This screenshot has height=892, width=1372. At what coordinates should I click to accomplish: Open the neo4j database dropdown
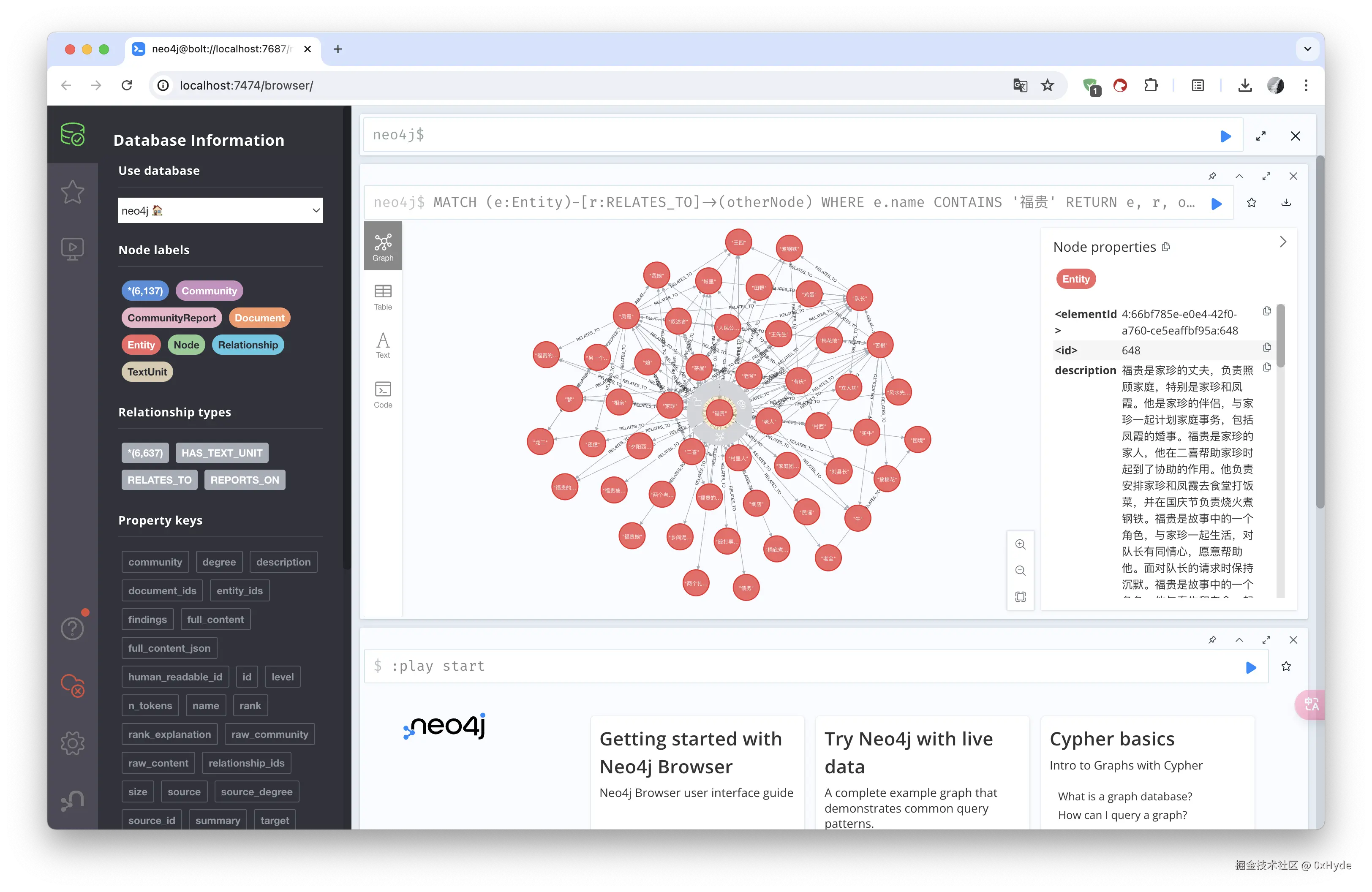pos(220,210)
